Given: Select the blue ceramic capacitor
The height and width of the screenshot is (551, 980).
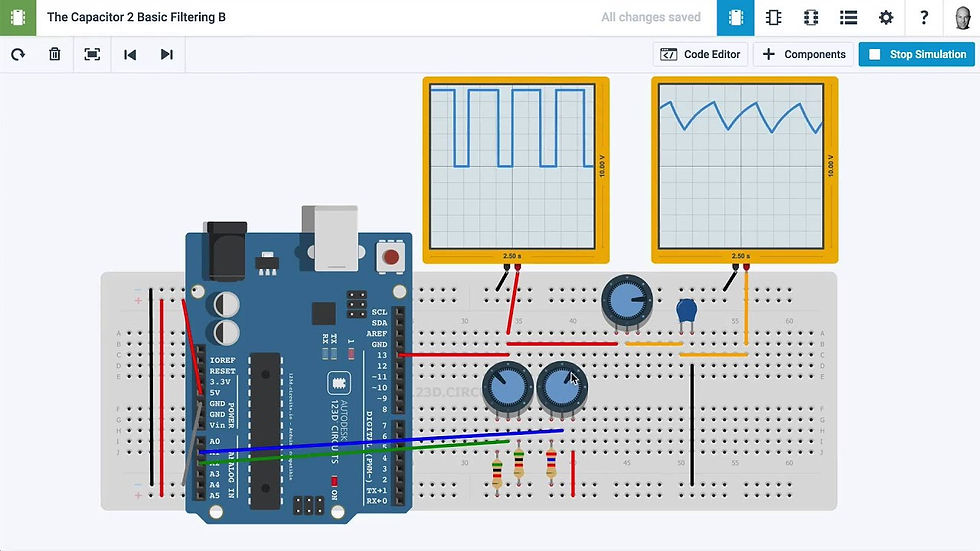Looking at the screenshot, I should (686, 312).
